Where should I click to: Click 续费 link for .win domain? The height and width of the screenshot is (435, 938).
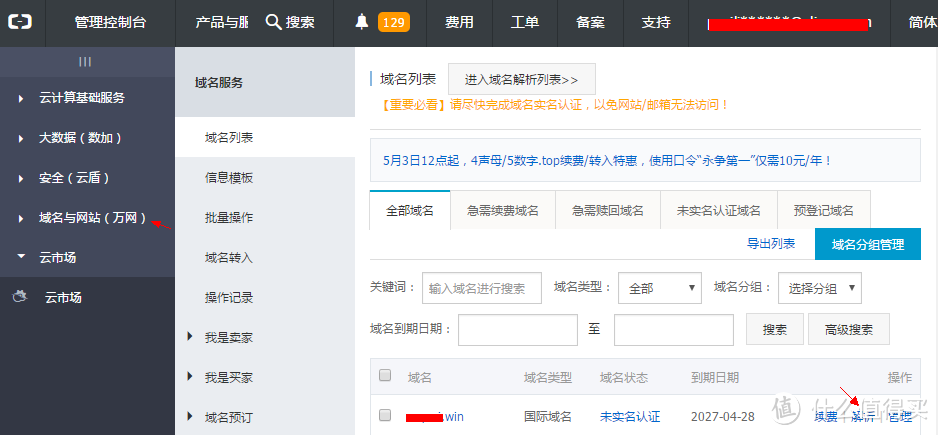826,416
